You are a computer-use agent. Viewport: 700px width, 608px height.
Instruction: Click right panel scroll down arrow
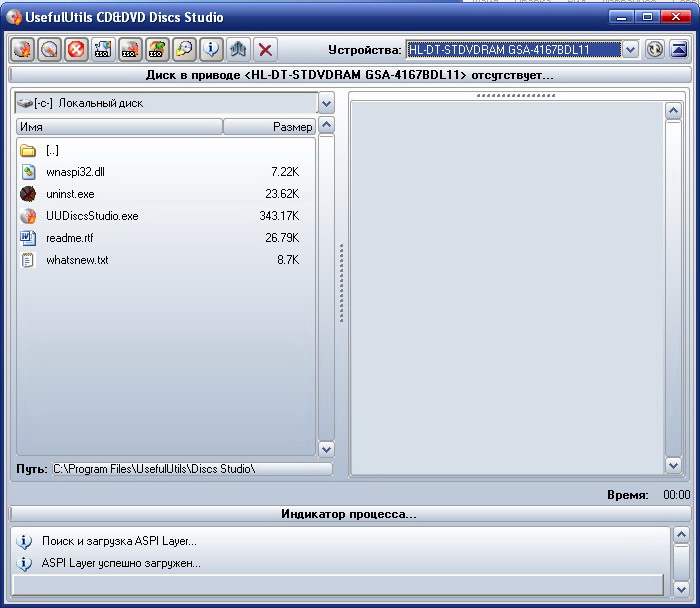click(673, 466)
